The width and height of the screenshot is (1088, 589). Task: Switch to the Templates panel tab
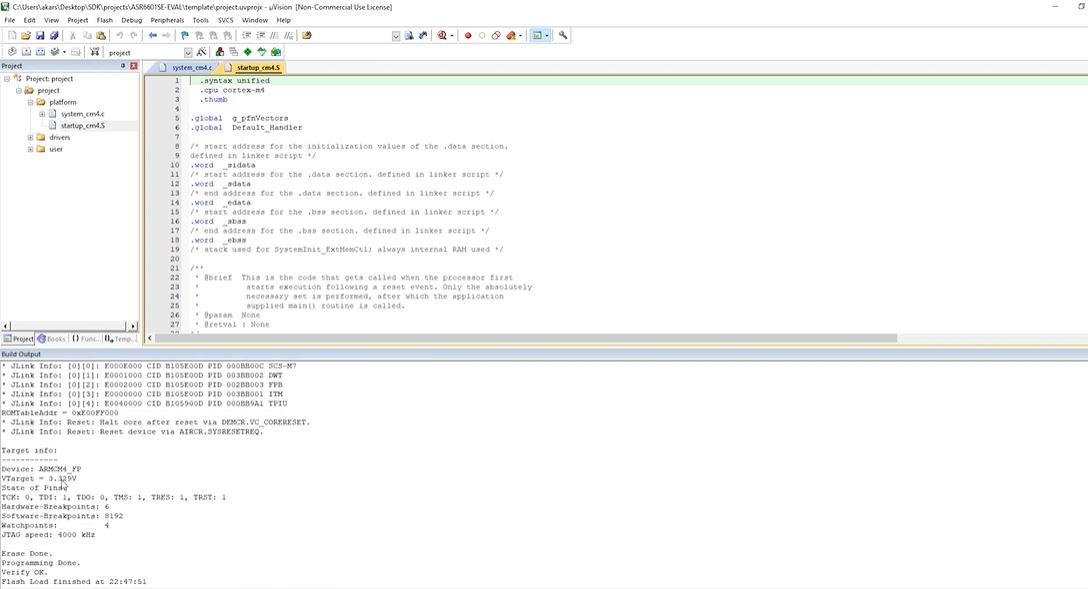coord(120,339)
